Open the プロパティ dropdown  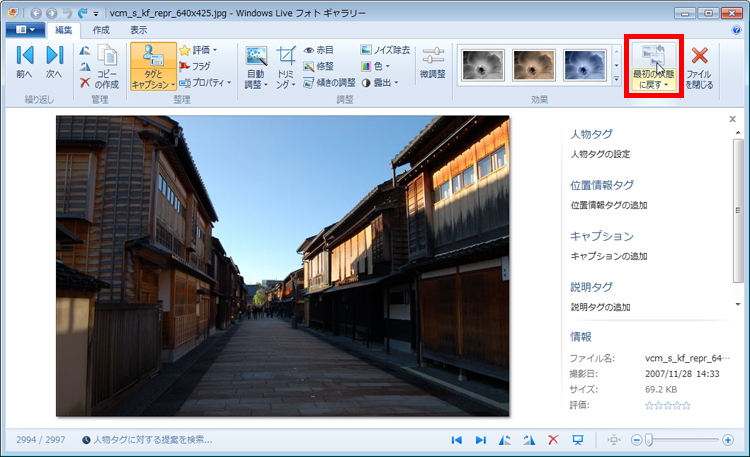[205, 83]
